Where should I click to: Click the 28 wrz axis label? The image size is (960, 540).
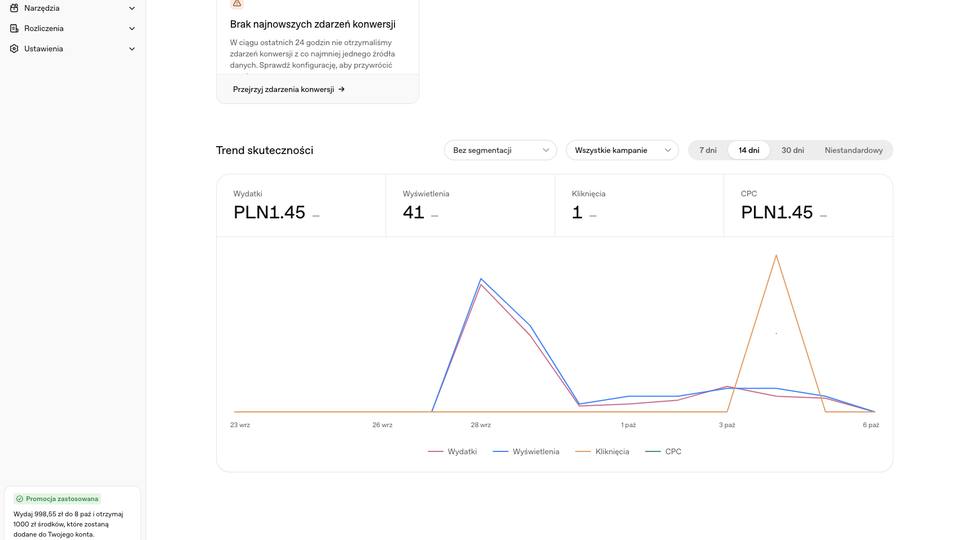click(481, 425)
